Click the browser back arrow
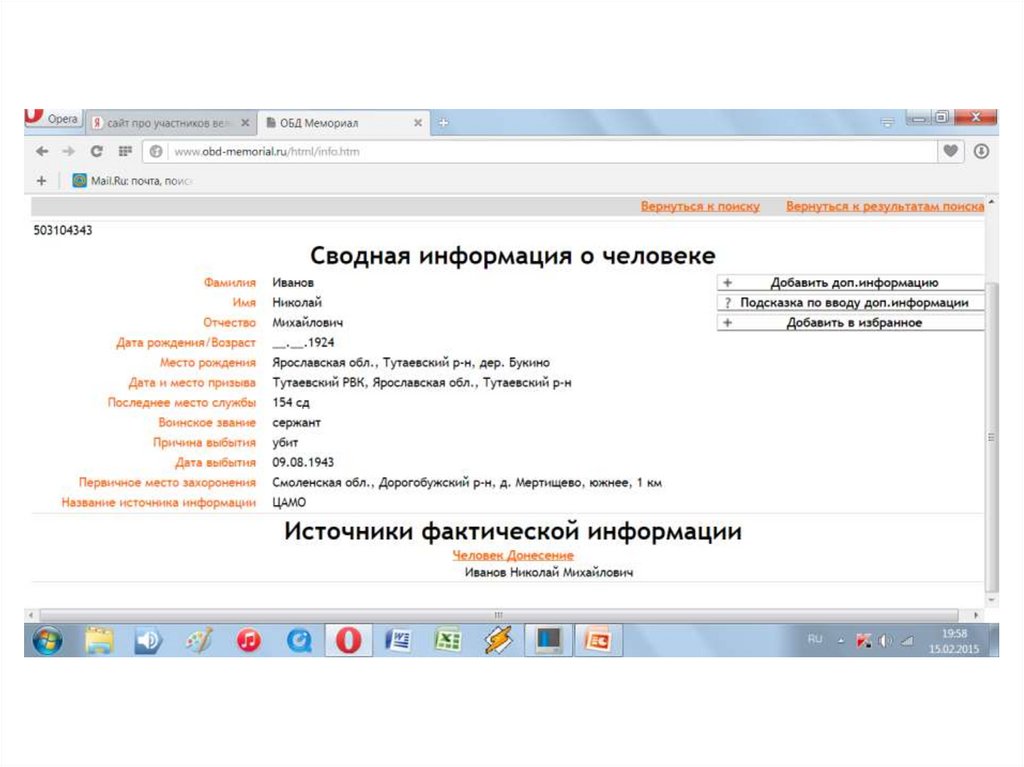 tap(41, 151)
